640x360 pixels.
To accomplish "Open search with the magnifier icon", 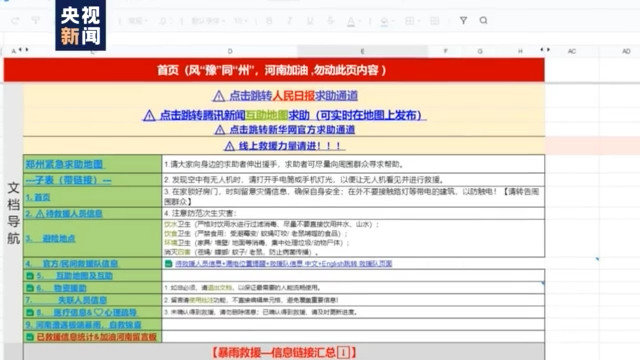I will coord(484,20).
